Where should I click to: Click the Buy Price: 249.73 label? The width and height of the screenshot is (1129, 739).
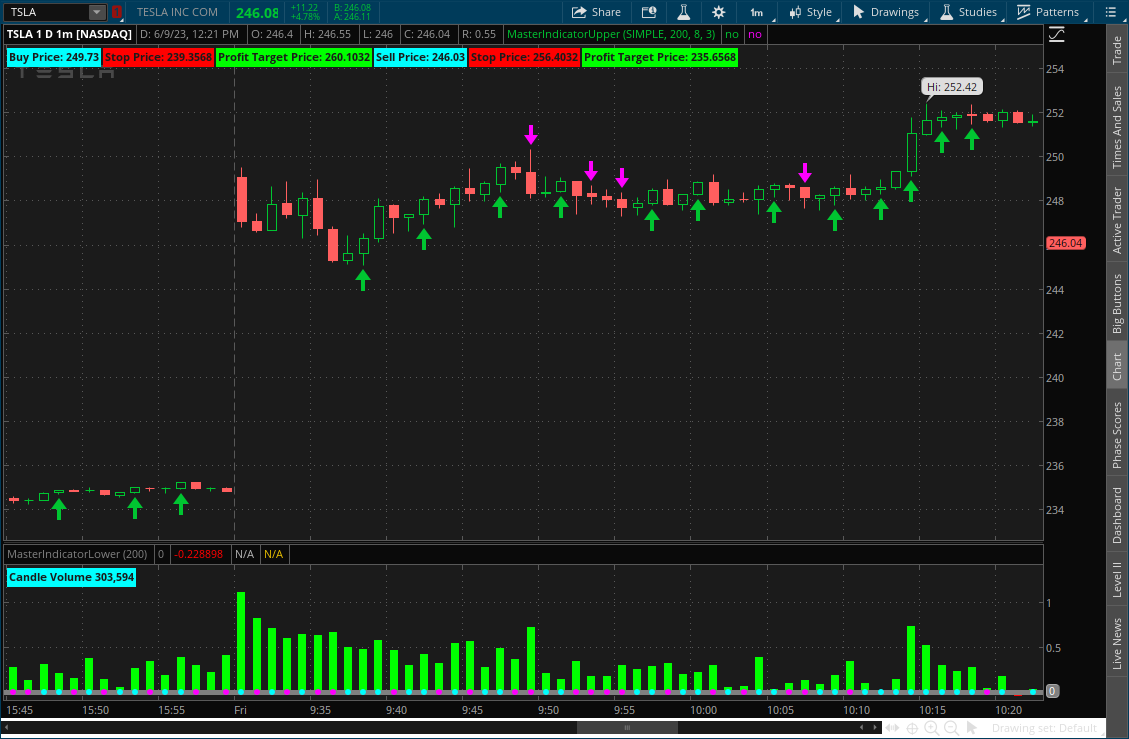tap(54, 58)
